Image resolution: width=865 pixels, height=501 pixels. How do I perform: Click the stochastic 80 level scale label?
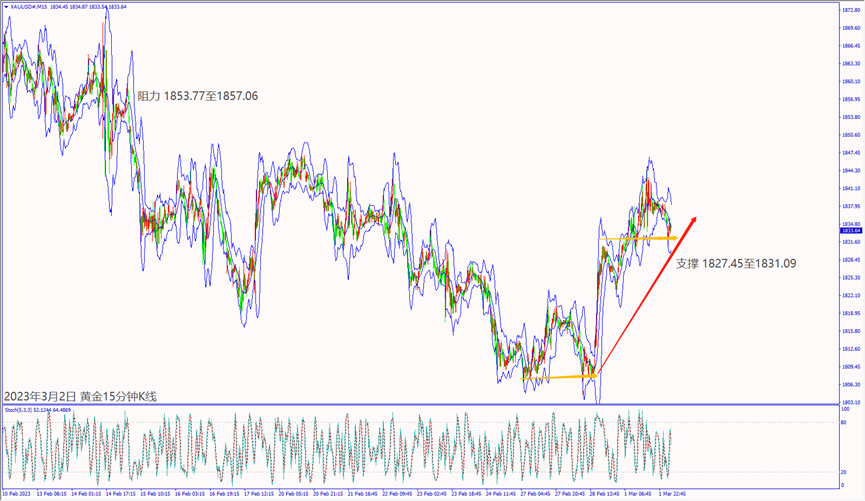(x=845, y=424)
